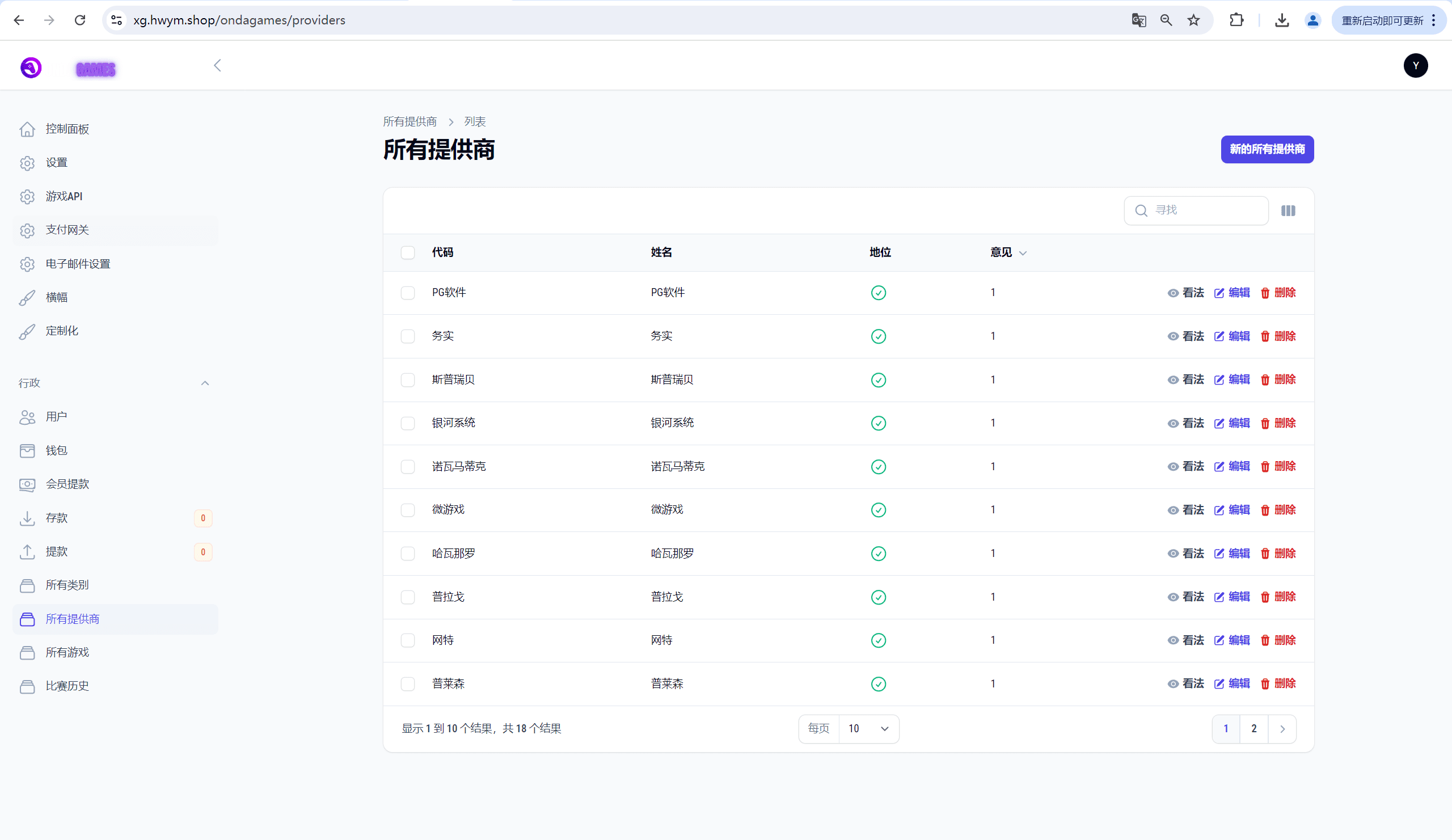Image resolution: width=1452 pixels, height=840 pixels.
Task: Click the edit pencil icon for 银河系统 row
Action: click(1219, 424)
